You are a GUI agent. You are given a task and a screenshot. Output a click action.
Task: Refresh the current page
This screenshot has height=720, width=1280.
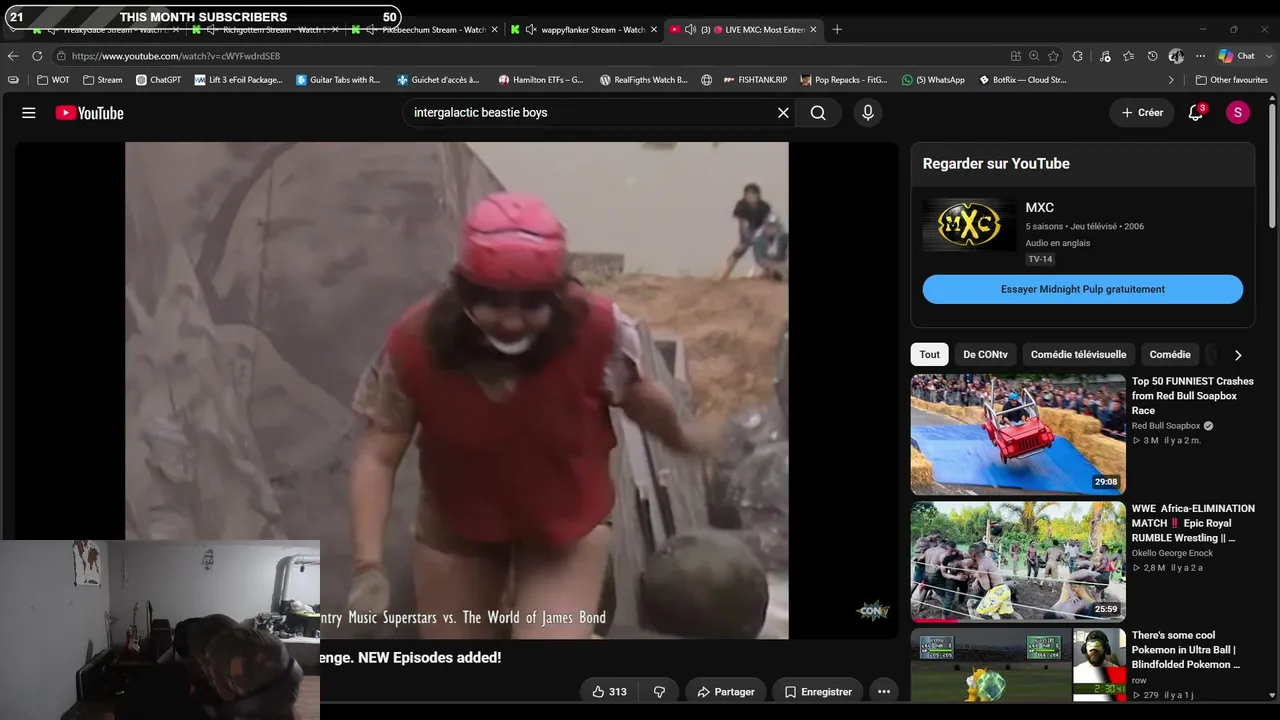[x=37, y=56]
